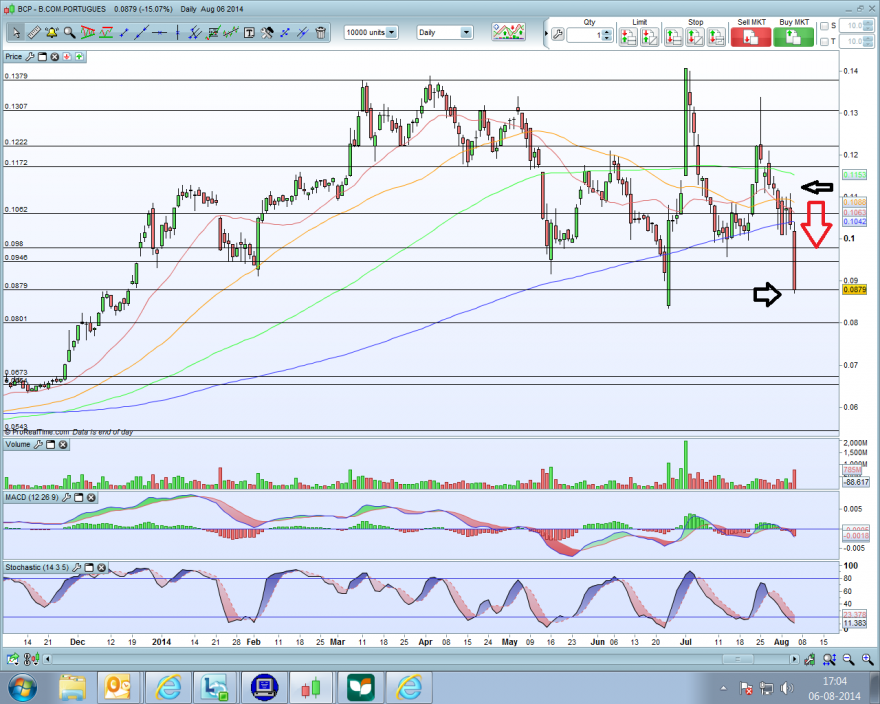Enable the S checkbox
The height and width of the screenshot is (704, 880).
pyautogui.click(x=824, y=26)
